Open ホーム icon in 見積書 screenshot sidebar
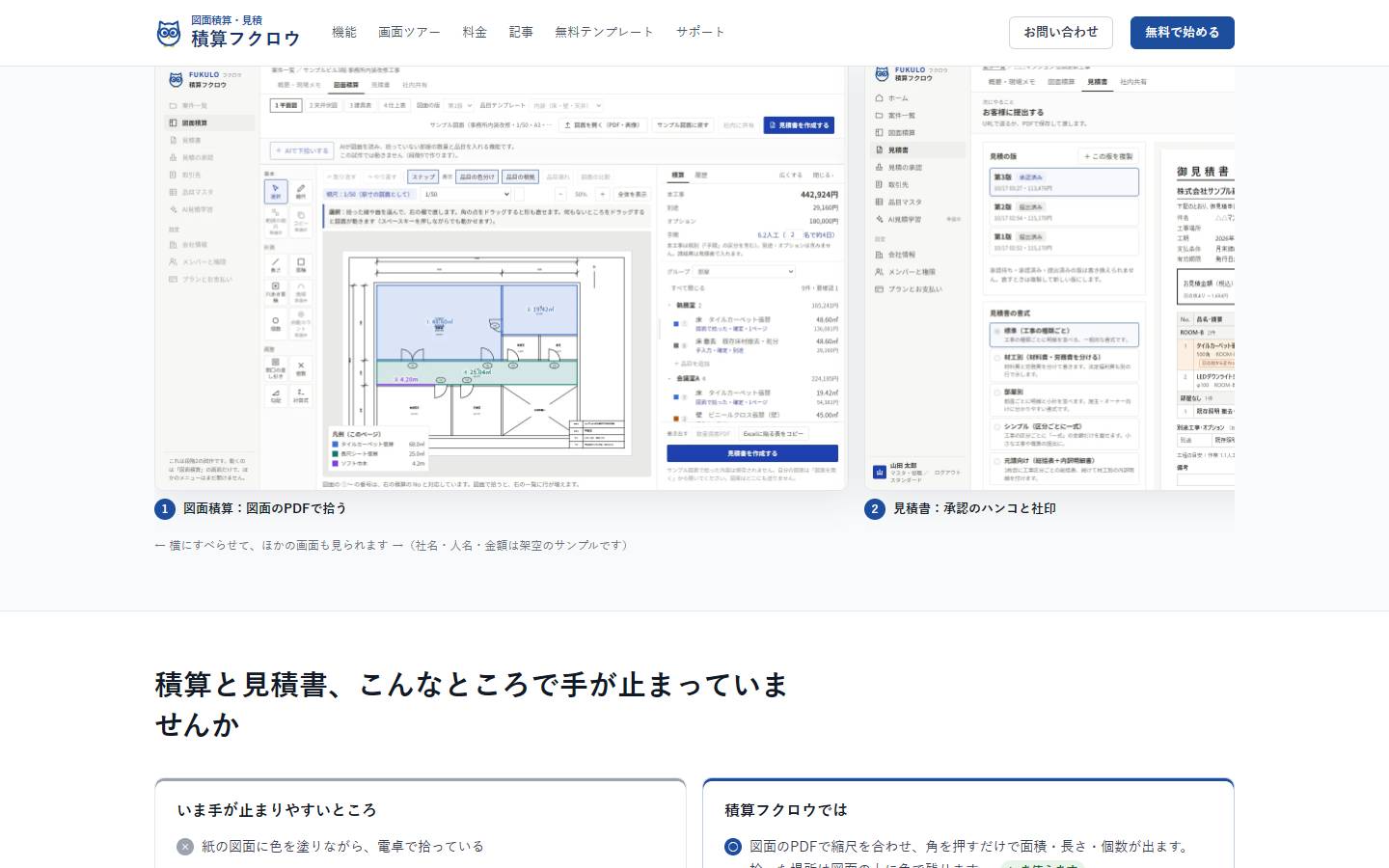The height and width of the screenshot is (868, 1389). point(880,98)
